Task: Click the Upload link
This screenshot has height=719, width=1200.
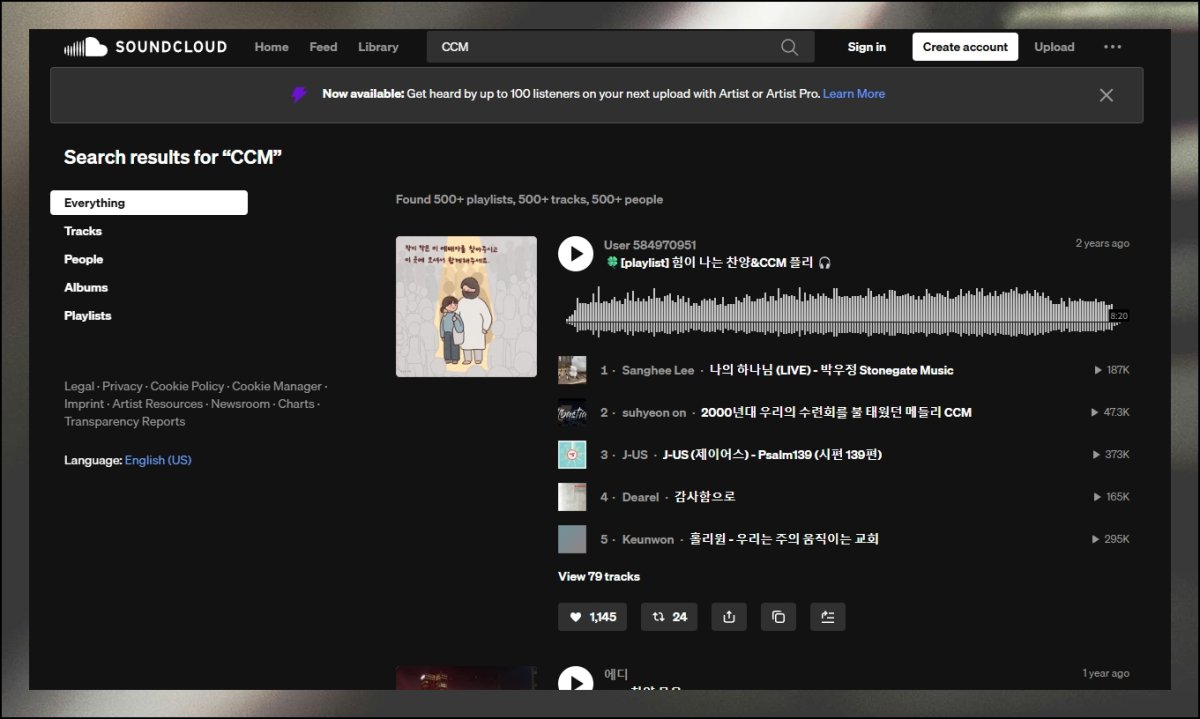Action: [x=1054, y=47]
